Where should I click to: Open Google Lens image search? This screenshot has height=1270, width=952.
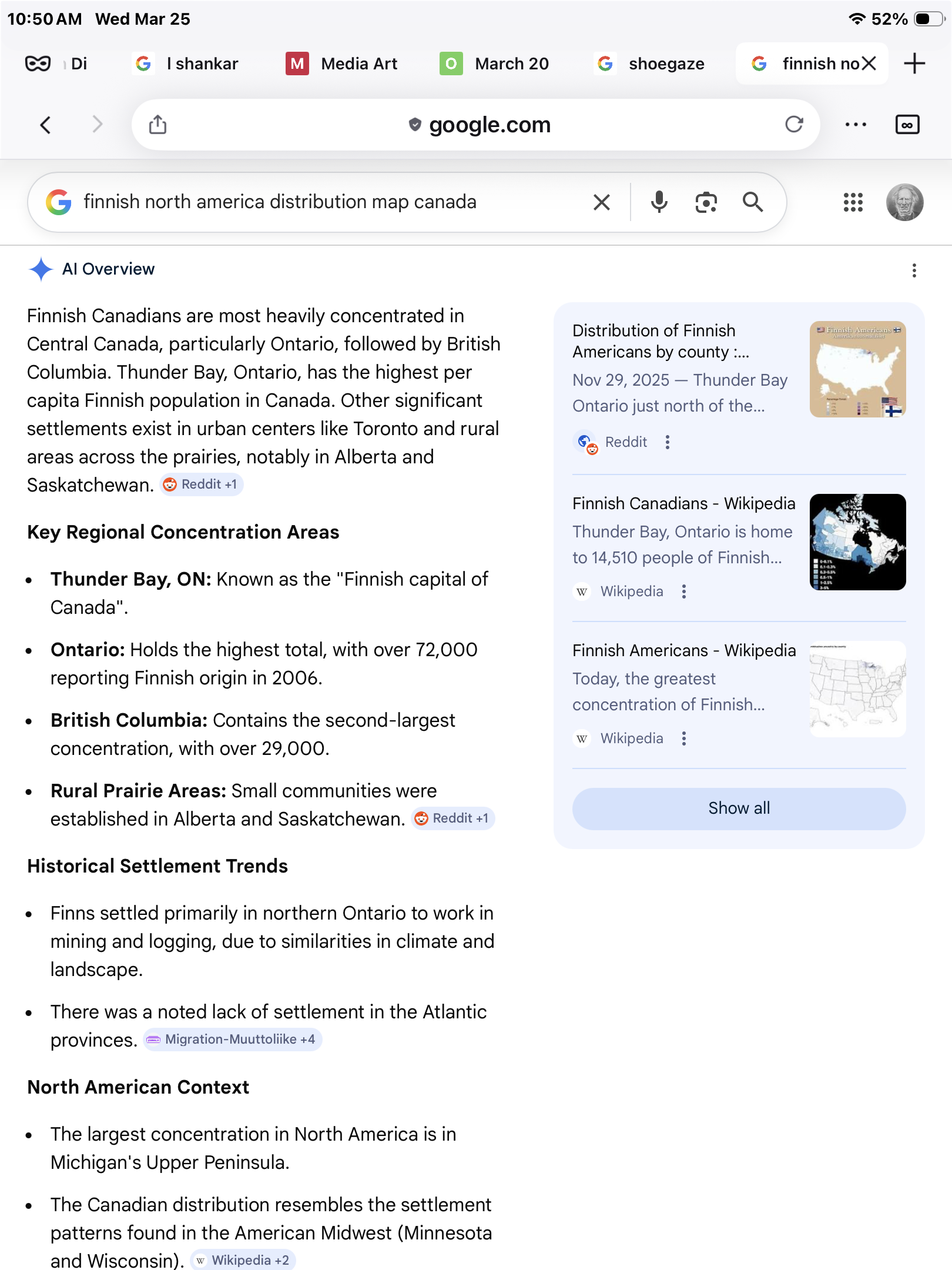(706, 202)
